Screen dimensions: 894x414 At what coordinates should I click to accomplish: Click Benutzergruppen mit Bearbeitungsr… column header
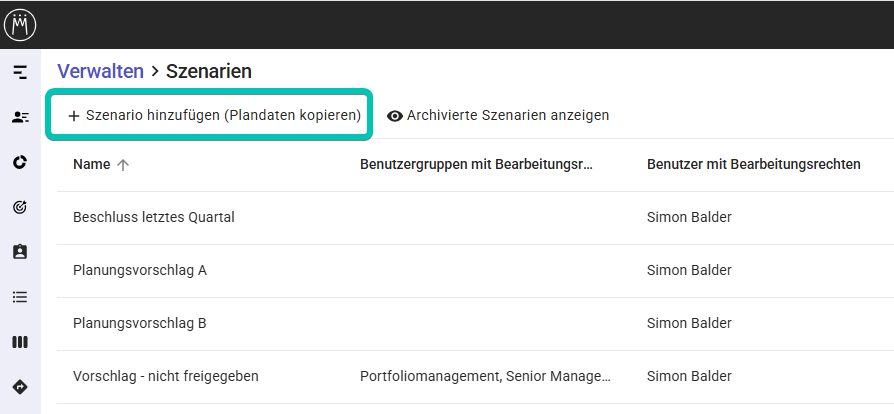click(476, 164)
